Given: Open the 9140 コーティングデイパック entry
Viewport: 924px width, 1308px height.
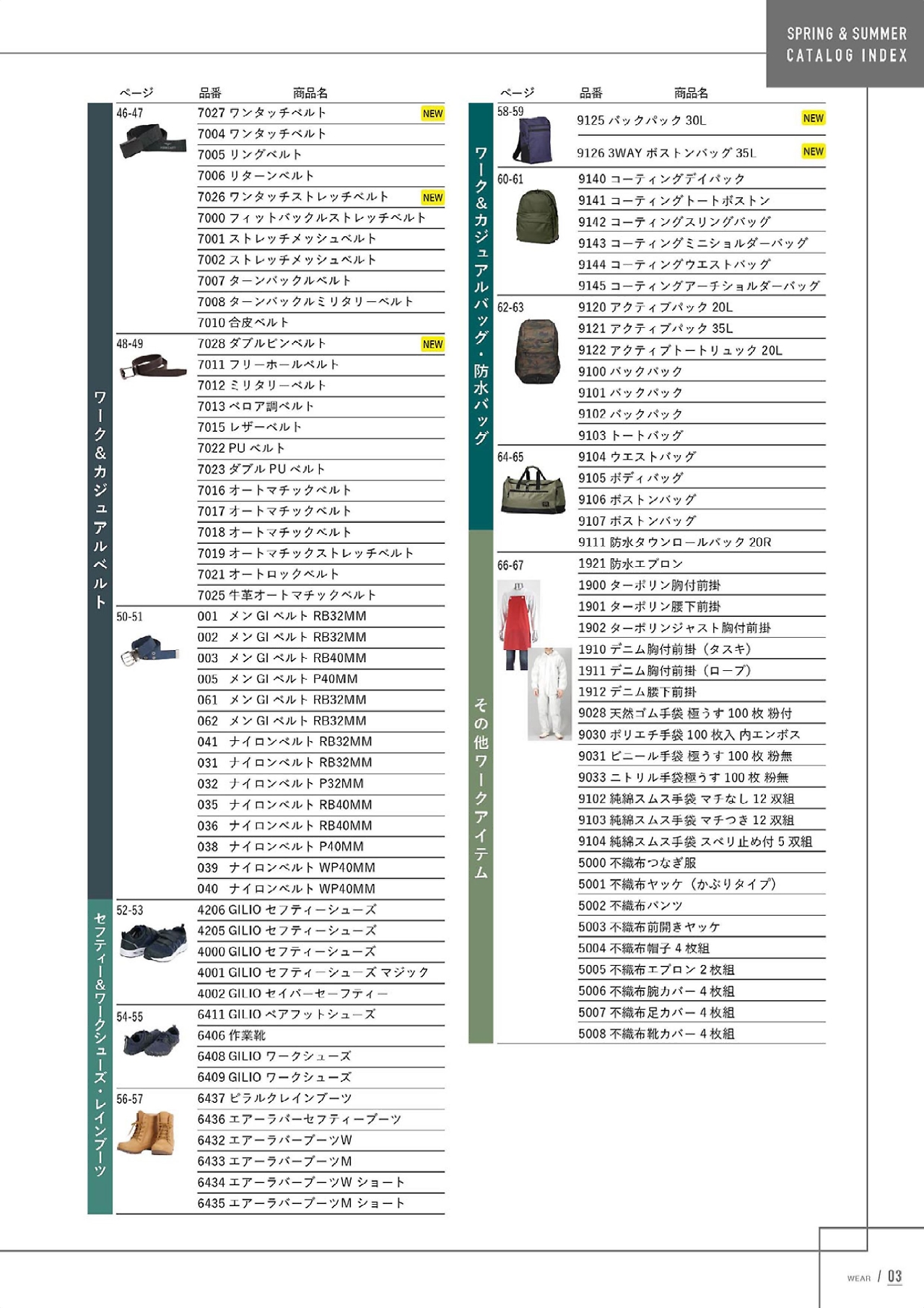Looking at the screenshot, I should click(x=661, y=179).
